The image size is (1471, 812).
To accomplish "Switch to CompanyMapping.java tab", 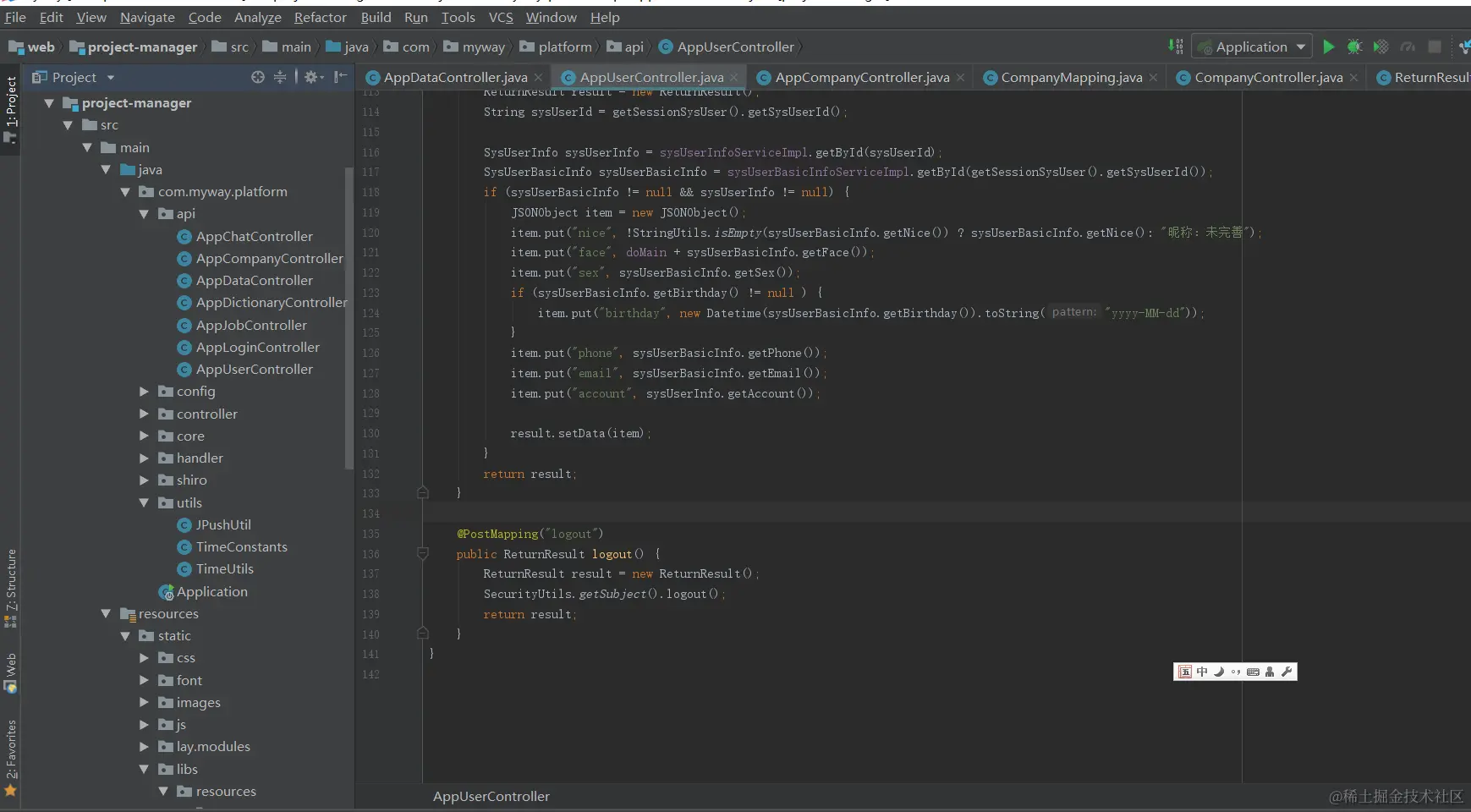I will (1071, 78).
